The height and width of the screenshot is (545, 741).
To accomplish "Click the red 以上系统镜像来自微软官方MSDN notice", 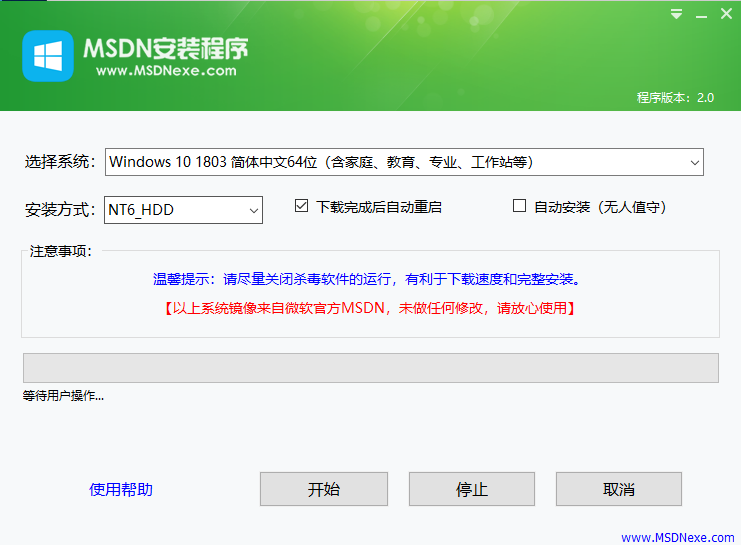I will tap(370, 308).
